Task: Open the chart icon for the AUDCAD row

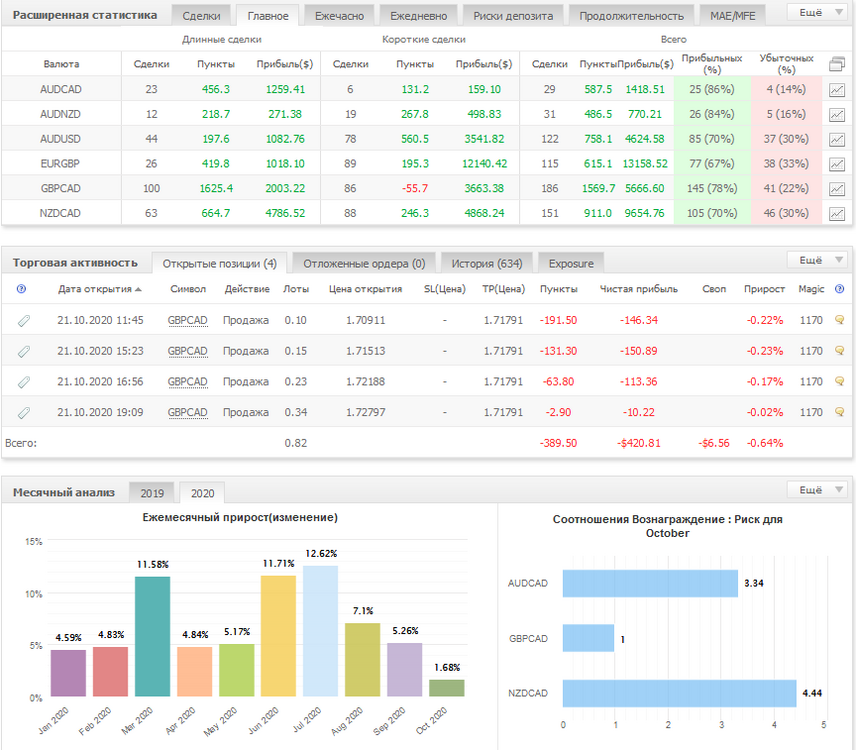Action: click(836, 90)
